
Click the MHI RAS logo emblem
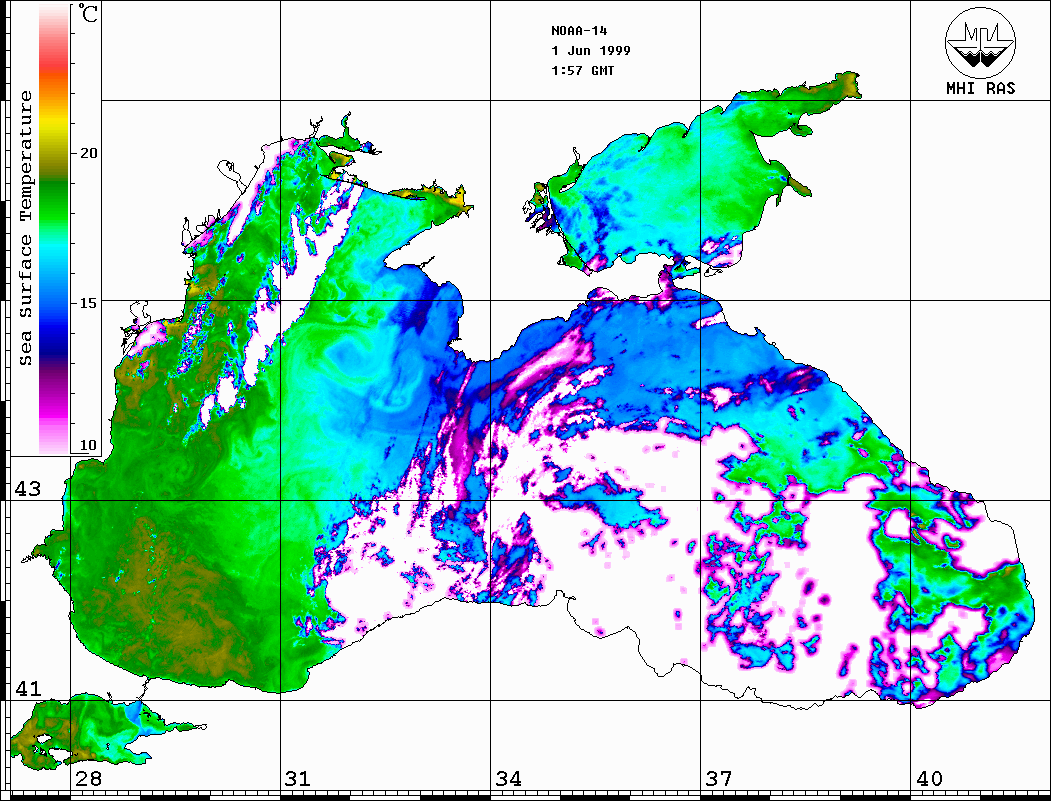coord(981,42)
